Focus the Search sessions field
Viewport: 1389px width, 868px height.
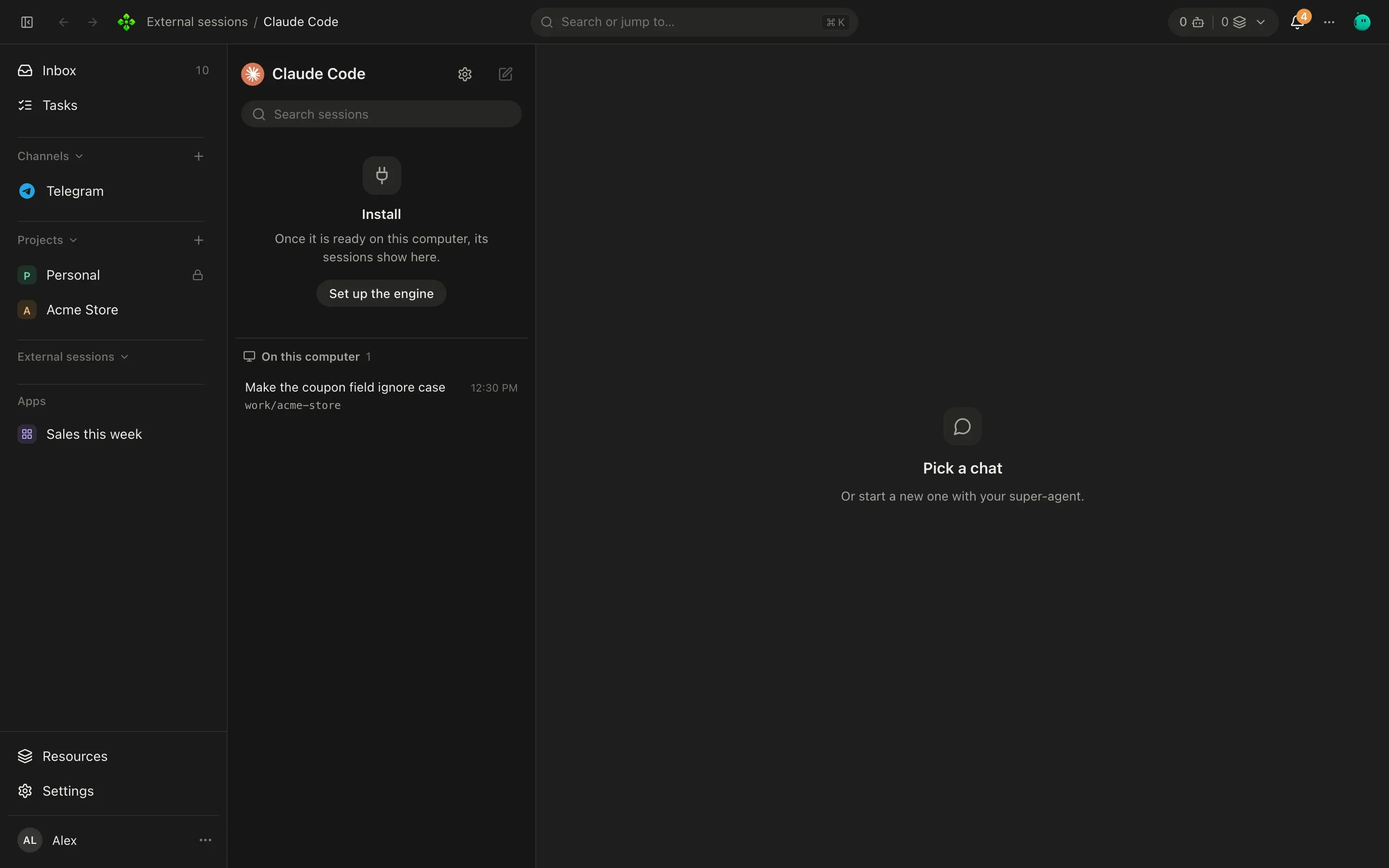click(381, 114)
